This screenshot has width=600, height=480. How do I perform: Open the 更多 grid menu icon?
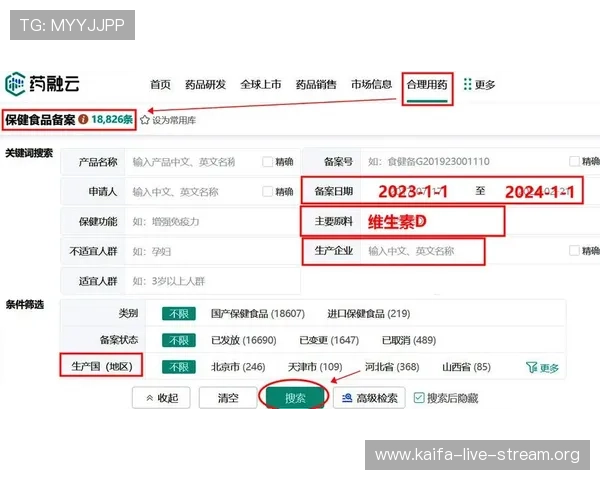pyautogui.click(x=467, y=84)
